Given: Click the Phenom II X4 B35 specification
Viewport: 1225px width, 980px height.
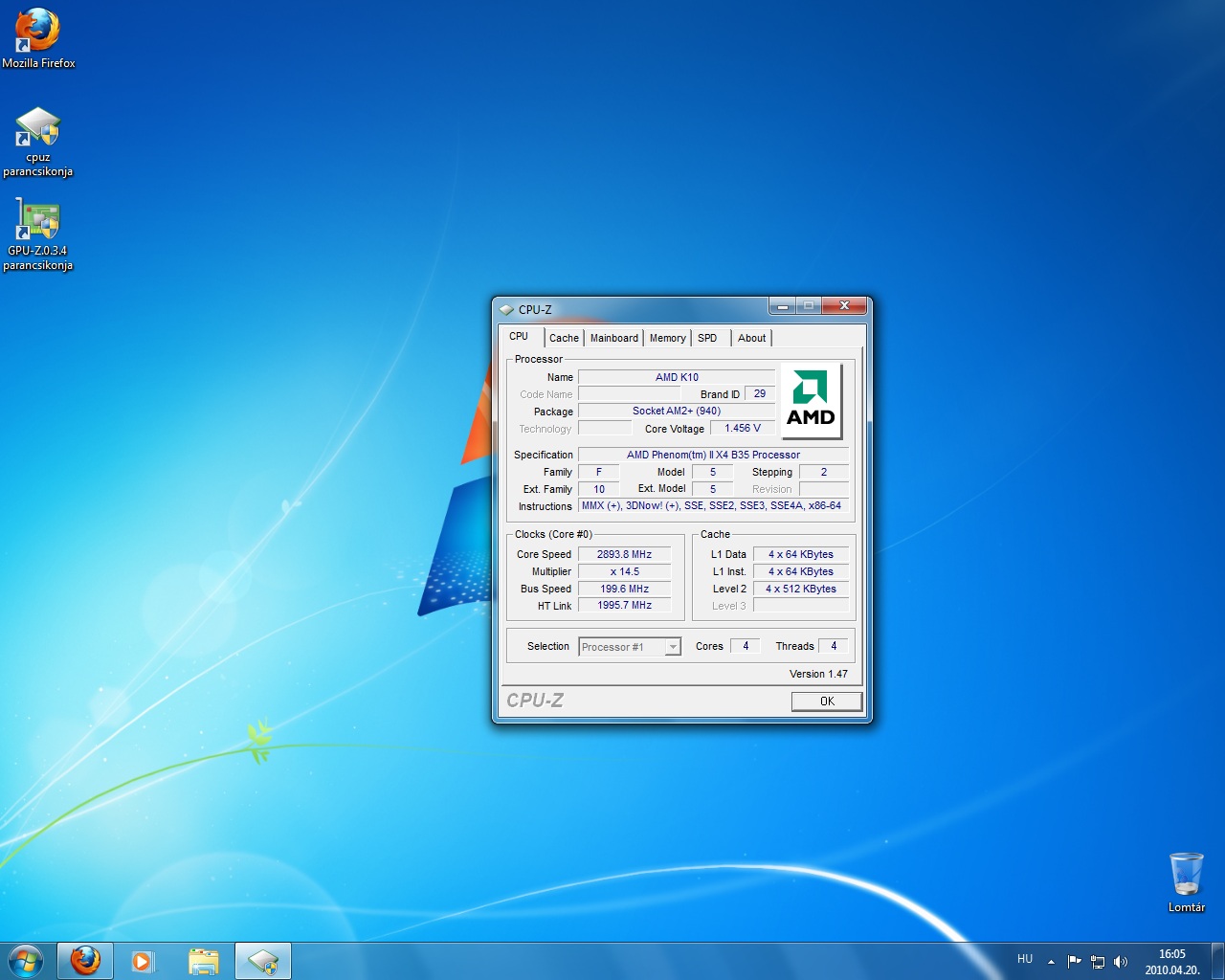Looking at the screenshot, I should (713, 455).
